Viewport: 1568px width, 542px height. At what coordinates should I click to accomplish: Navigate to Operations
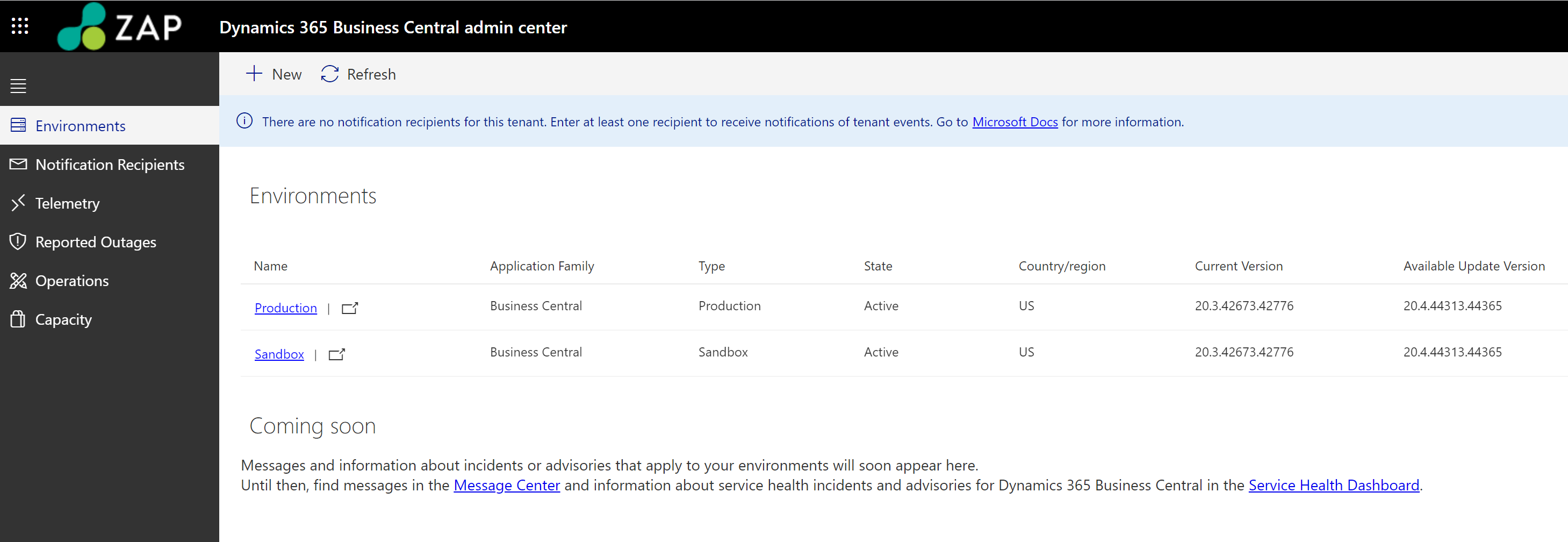coord(110,281)
